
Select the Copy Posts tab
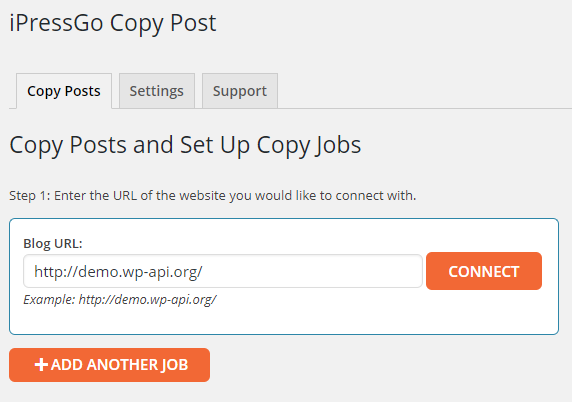click(x=64, y=91)
